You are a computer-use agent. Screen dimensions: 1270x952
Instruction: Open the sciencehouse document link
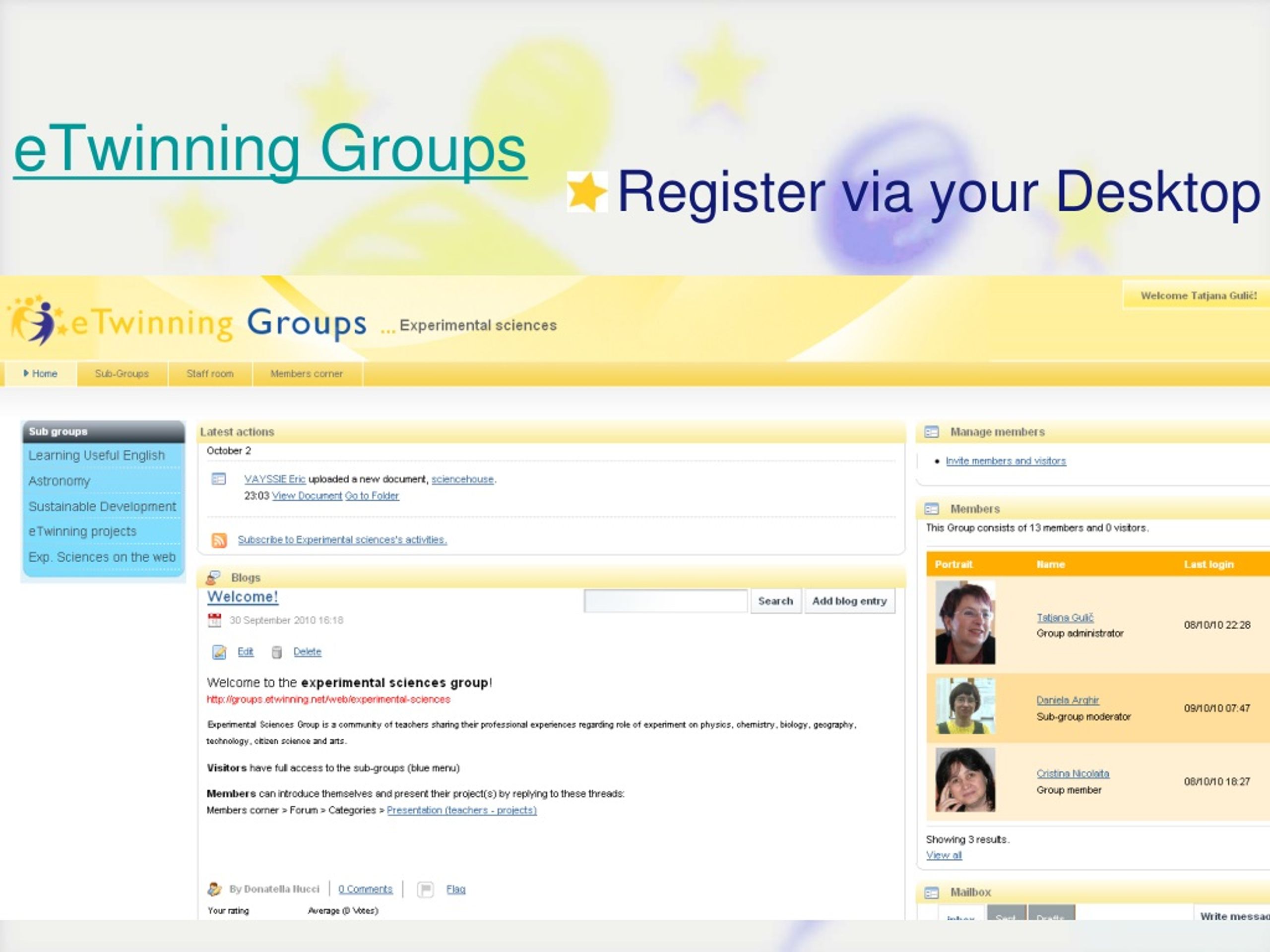pos(462,479)
